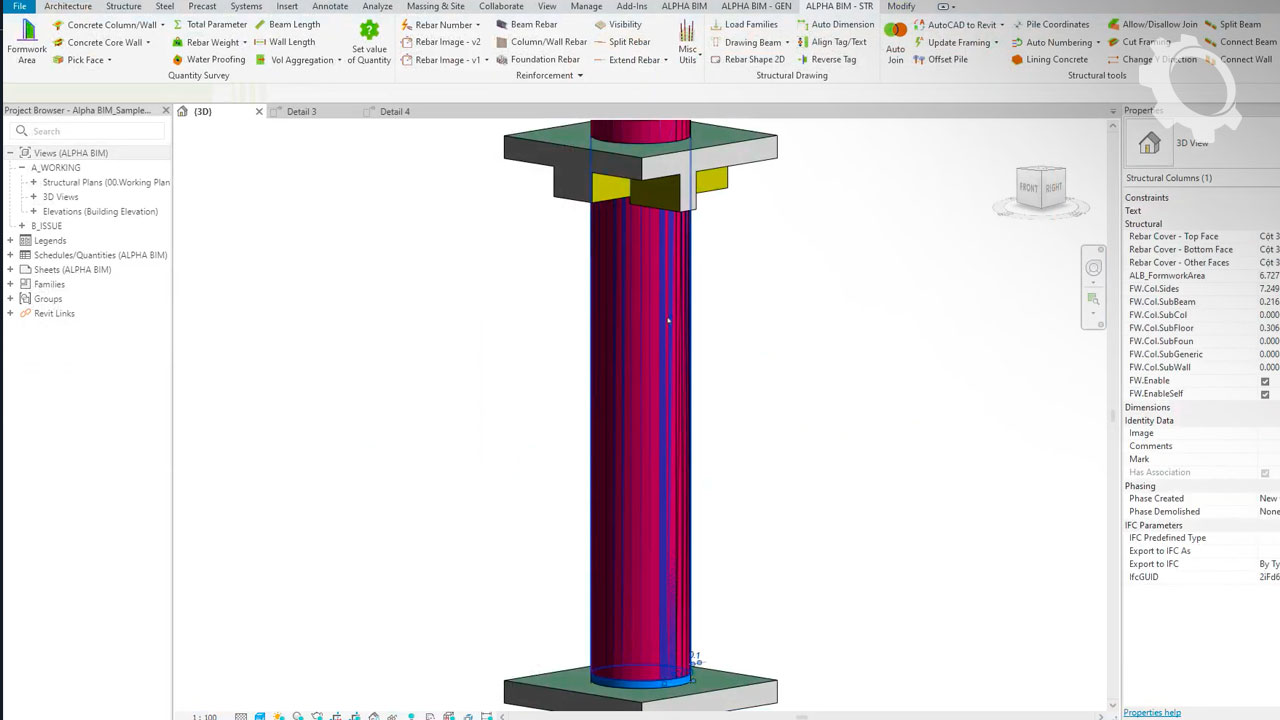The height and width of the screenshot is (720, 1280).
Task: Open the Properties help link
Action: [1152, 713]
